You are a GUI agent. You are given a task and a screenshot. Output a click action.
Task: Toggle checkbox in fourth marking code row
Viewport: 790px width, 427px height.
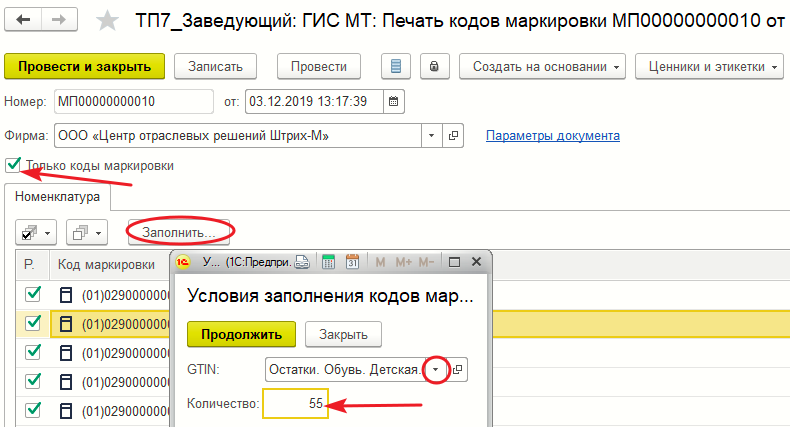pyautogui.click(x=33, y=381)
